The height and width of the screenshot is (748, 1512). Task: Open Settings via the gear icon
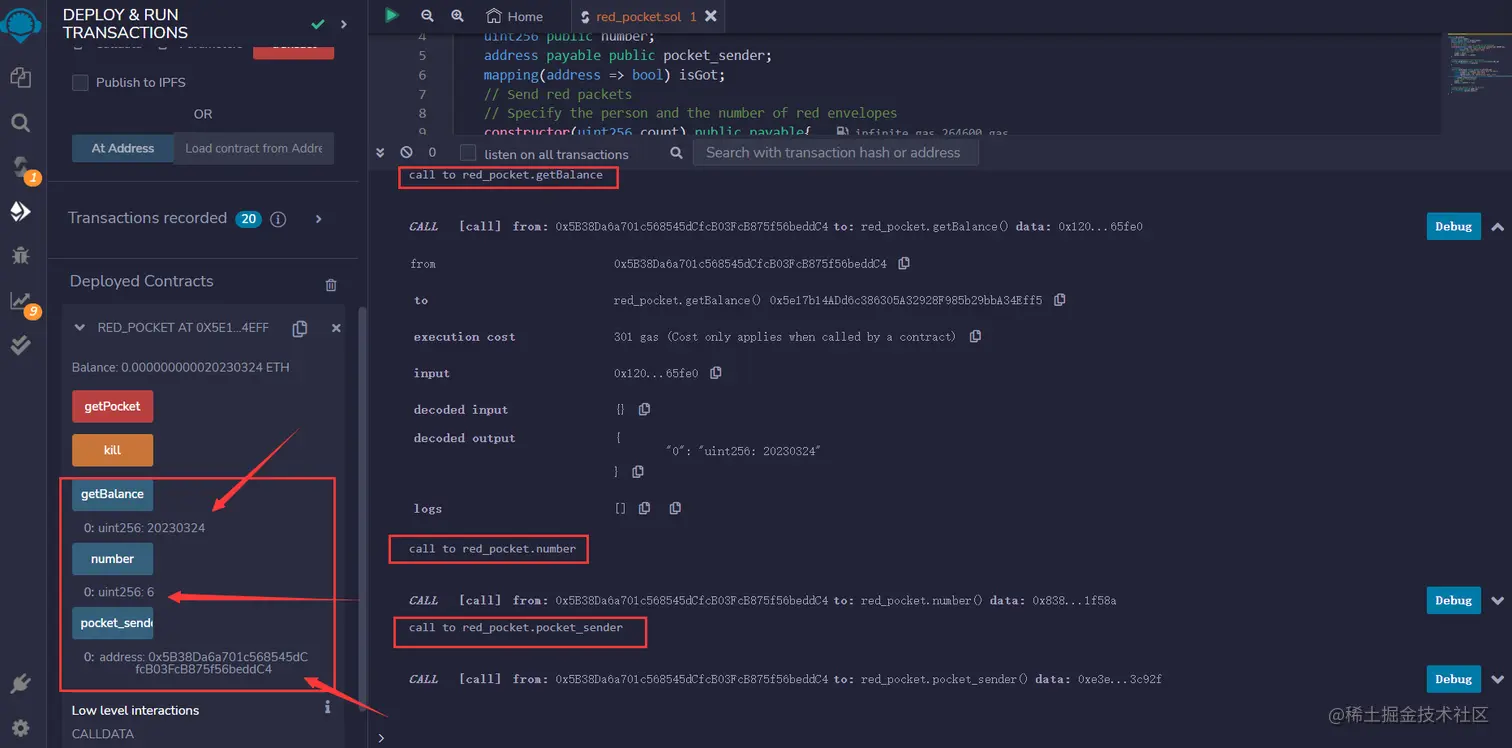22,728
